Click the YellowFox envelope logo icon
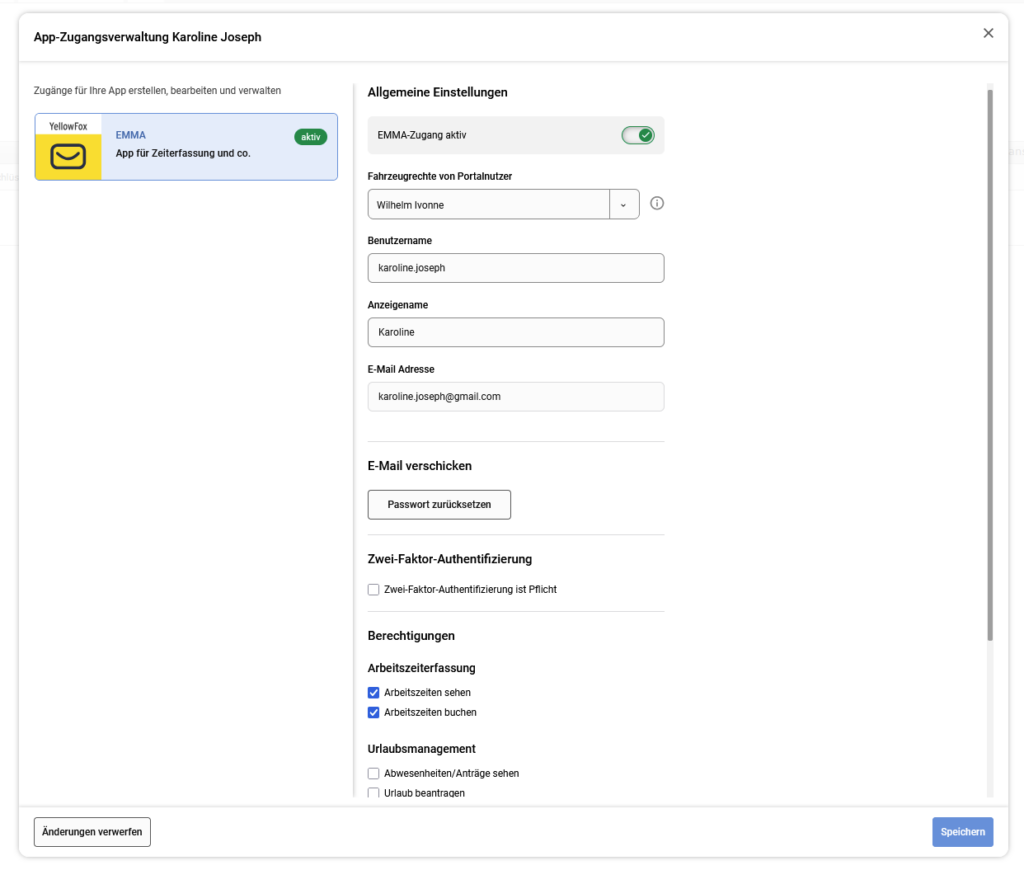The height and width of the screenshot is (870, 1024). (x=68, y=156)
